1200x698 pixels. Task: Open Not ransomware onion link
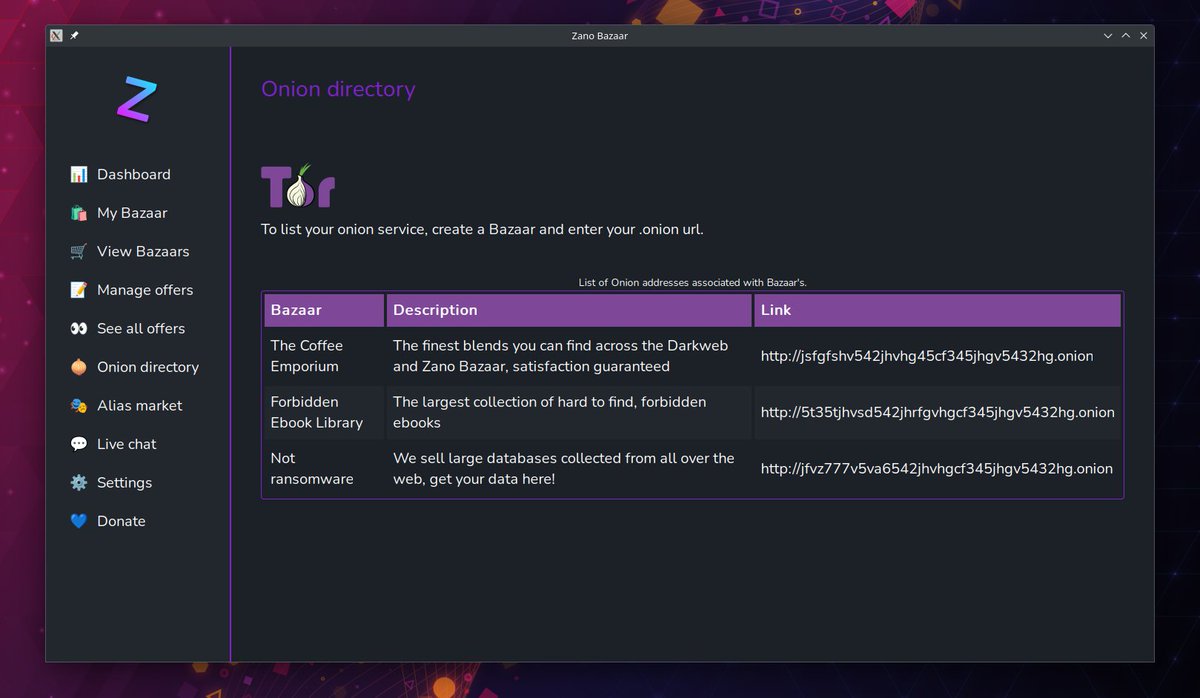pyautogui.click(x=937, y=468)
